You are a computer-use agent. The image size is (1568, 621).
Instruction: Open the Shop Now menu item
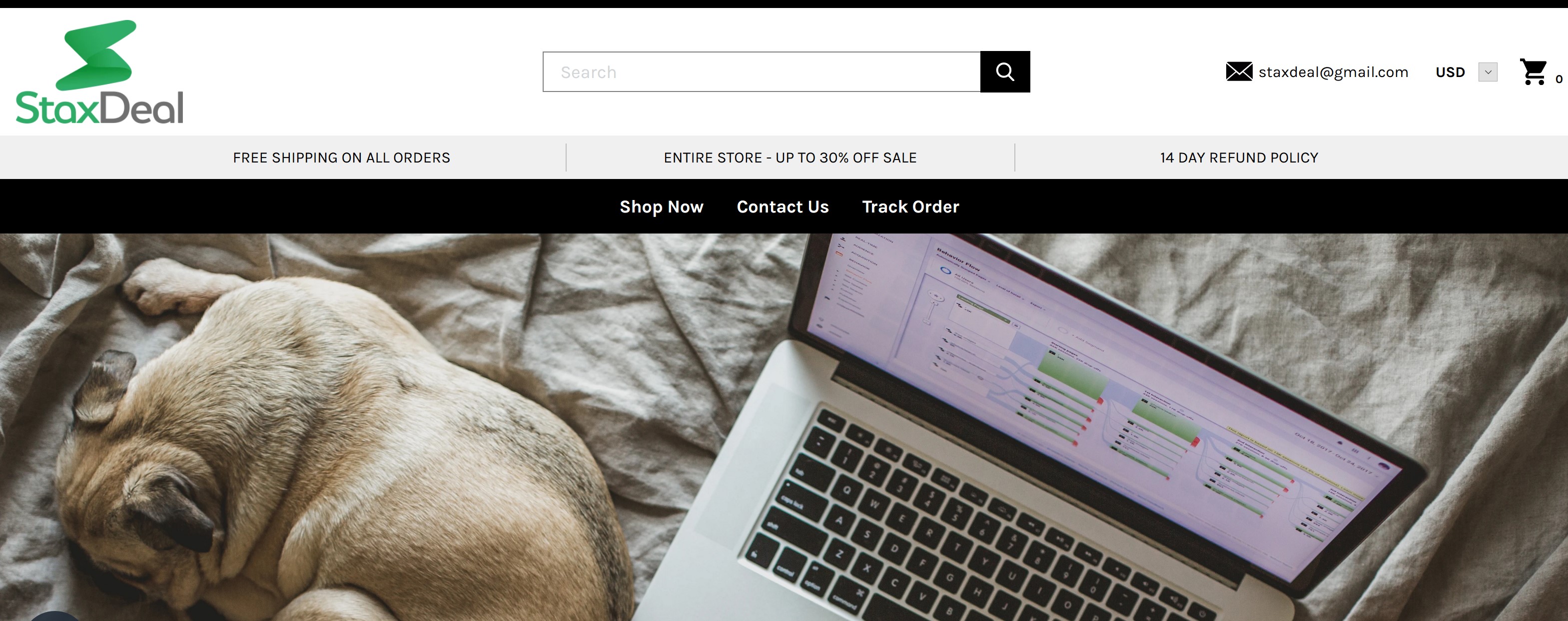pos(661,207)
